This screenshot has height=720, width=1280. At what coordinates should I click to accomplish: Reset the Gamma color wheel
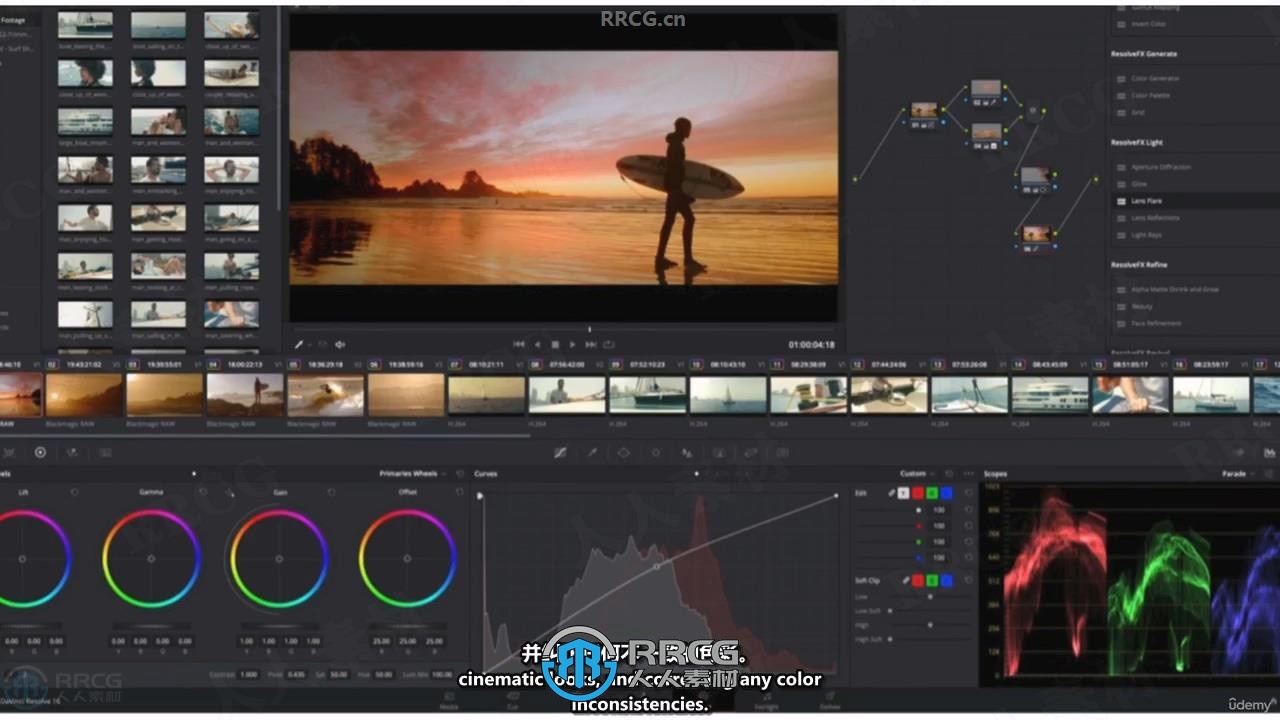(203, 492)
